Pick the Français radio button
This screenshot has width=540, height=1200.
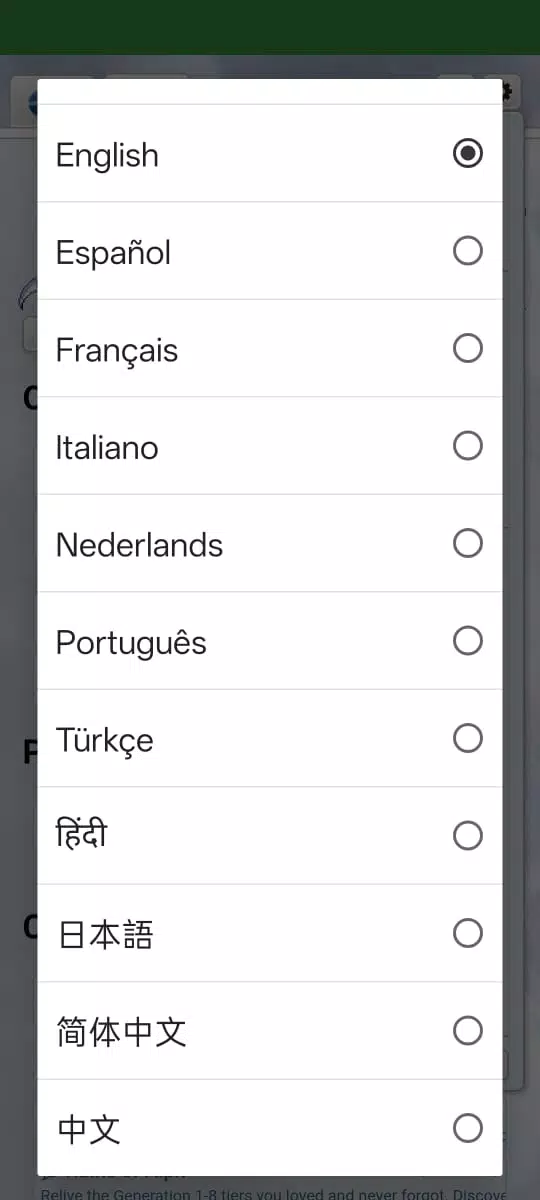(468, 348)
